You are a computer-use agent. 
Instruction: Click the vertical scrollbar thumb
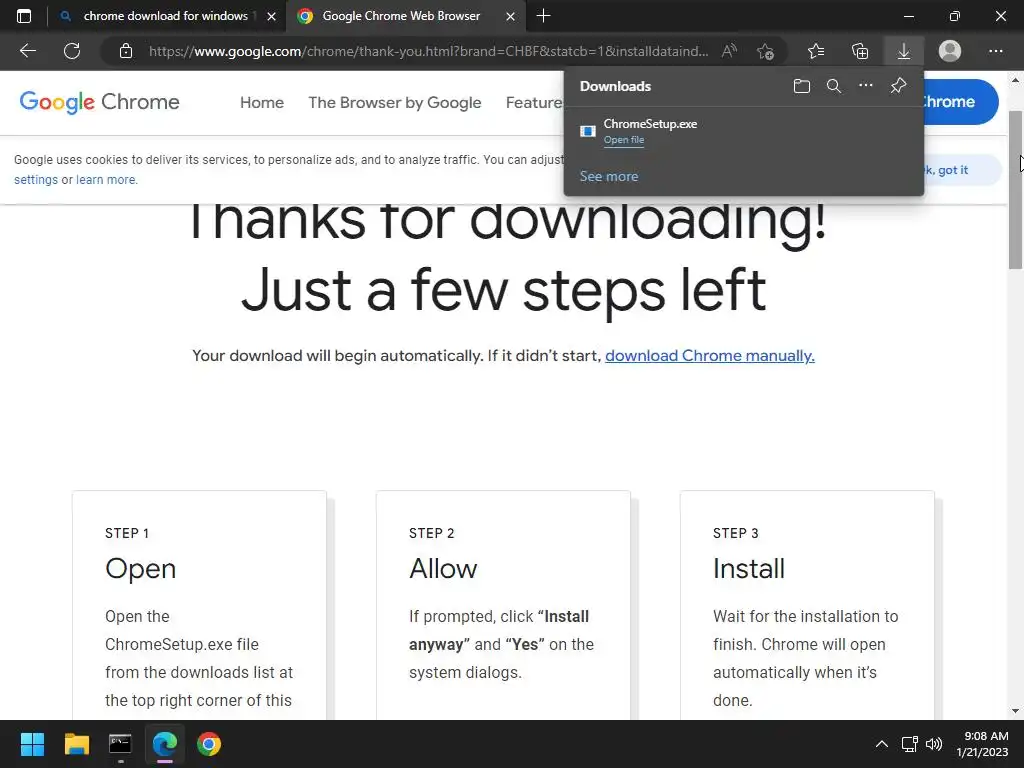pyautogui.click(x=1015, y=189)
